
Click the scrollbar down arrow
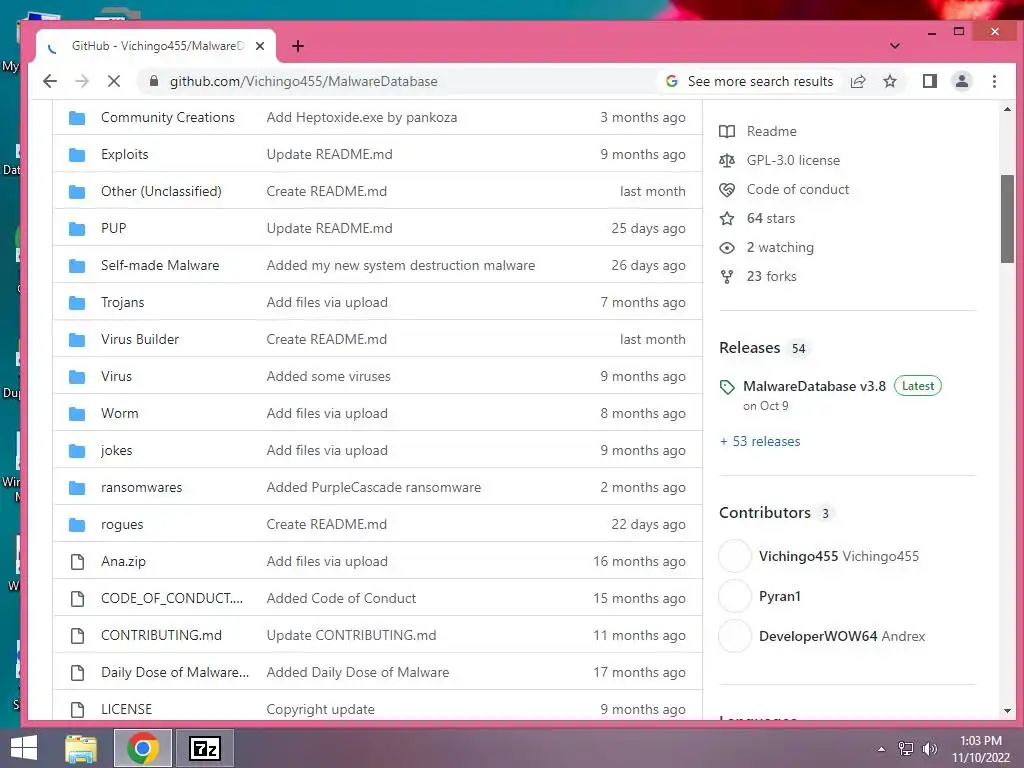[x=1007, y=711]
